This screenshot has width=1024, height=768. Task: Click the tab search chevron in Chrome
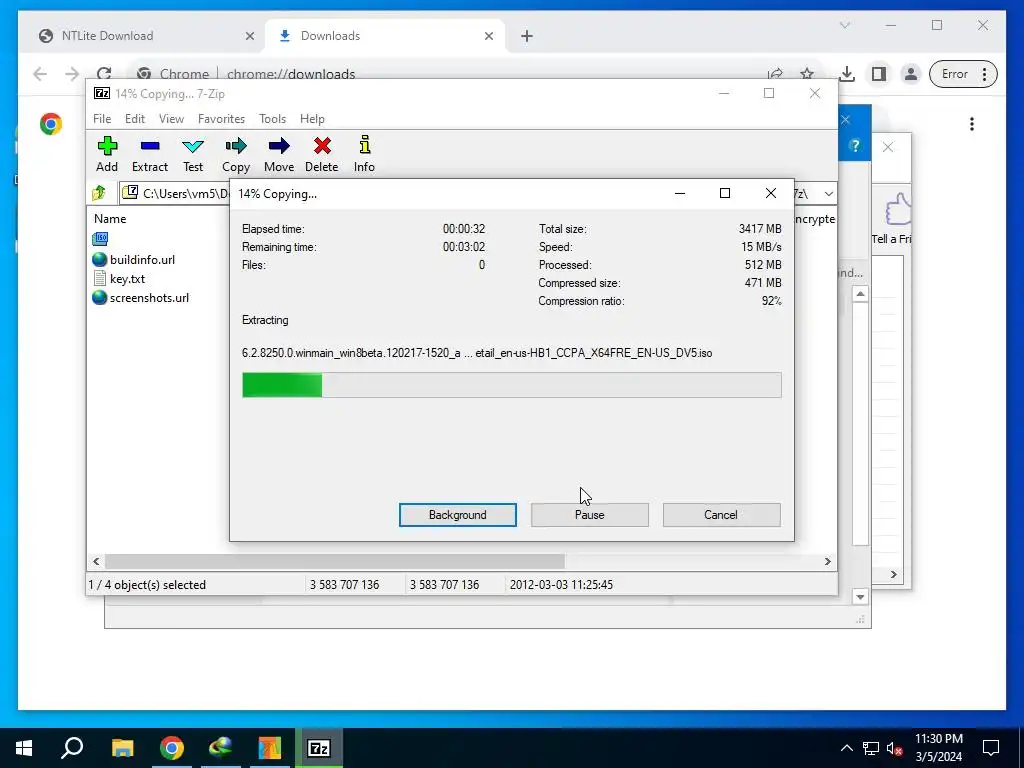[844, 25]
